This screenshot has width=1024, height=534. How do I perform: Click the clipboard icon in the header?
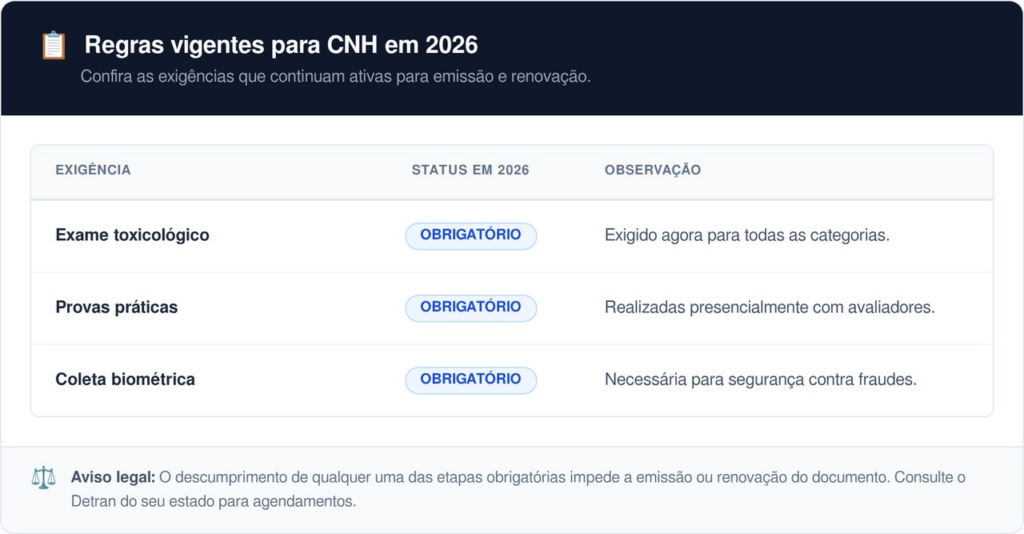click(x=54, y=46)
